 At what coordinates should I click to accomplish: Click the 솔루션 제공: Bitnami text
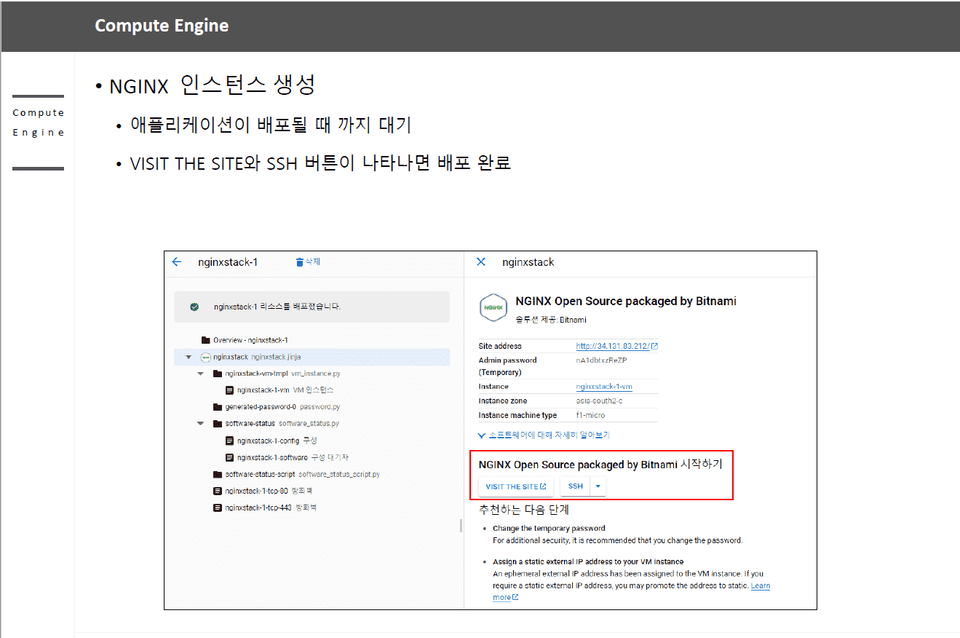(551, 320)
